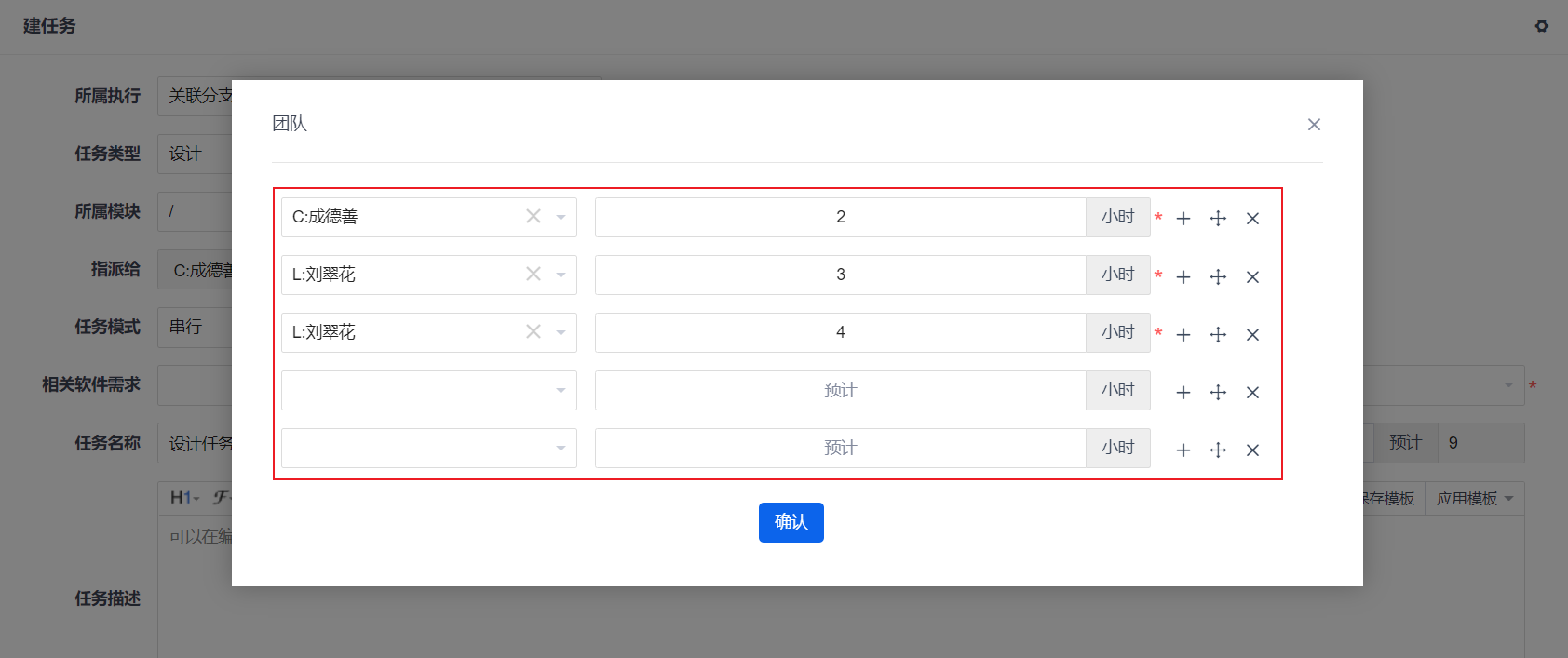Expand the 应用模板 dropdown
The width and height of the screenshot is (1568, 658).
1475,499
